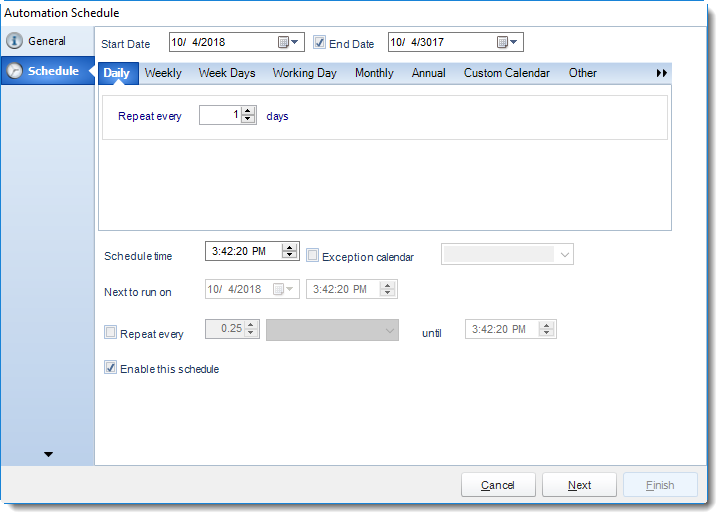Toggle the End Date checkbox
Viewport: 723px width, 519px height.
(319, 42)
